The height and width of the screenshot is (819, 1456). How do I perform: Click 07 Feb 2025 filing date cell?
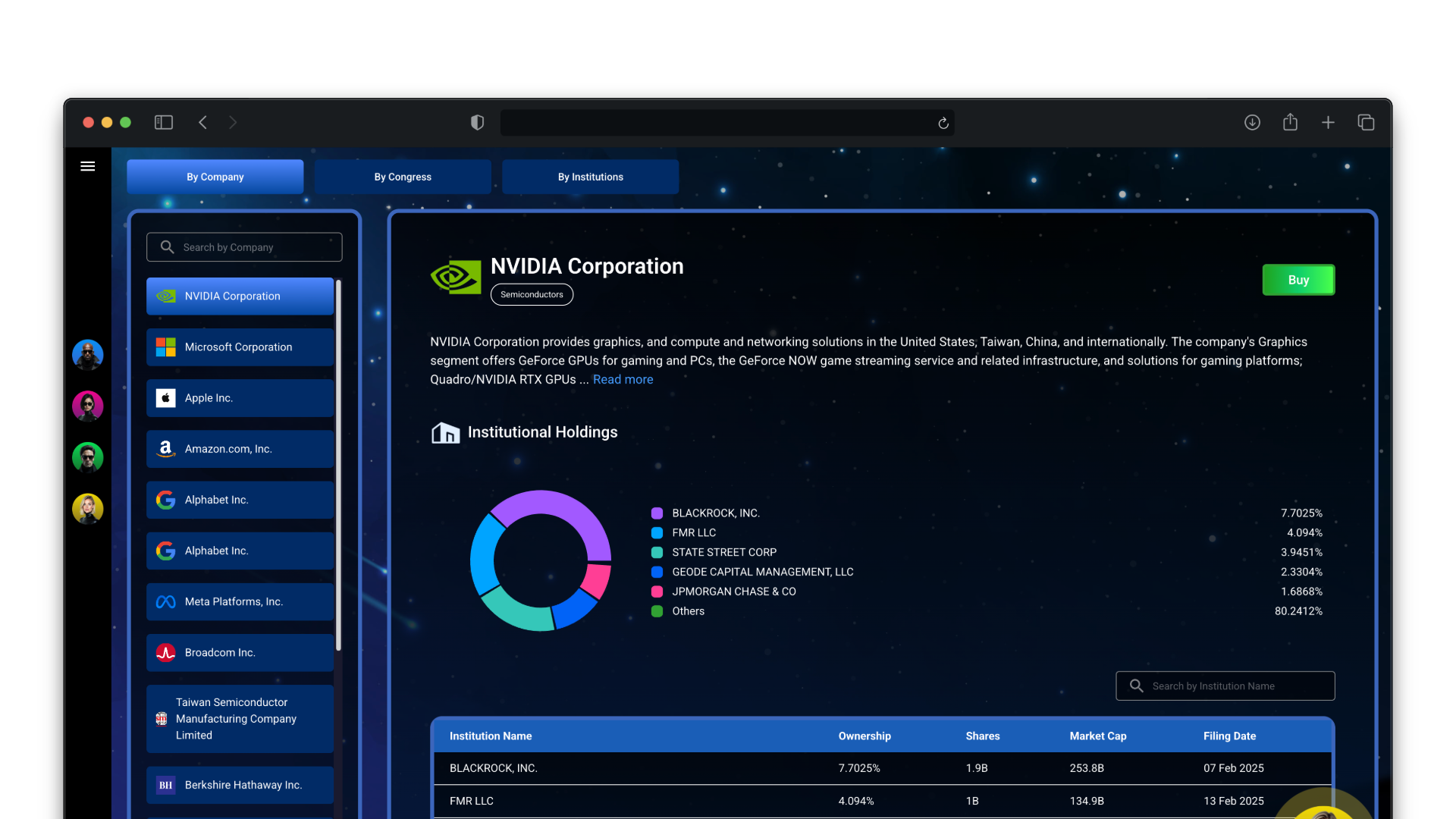coord(1233,768)
